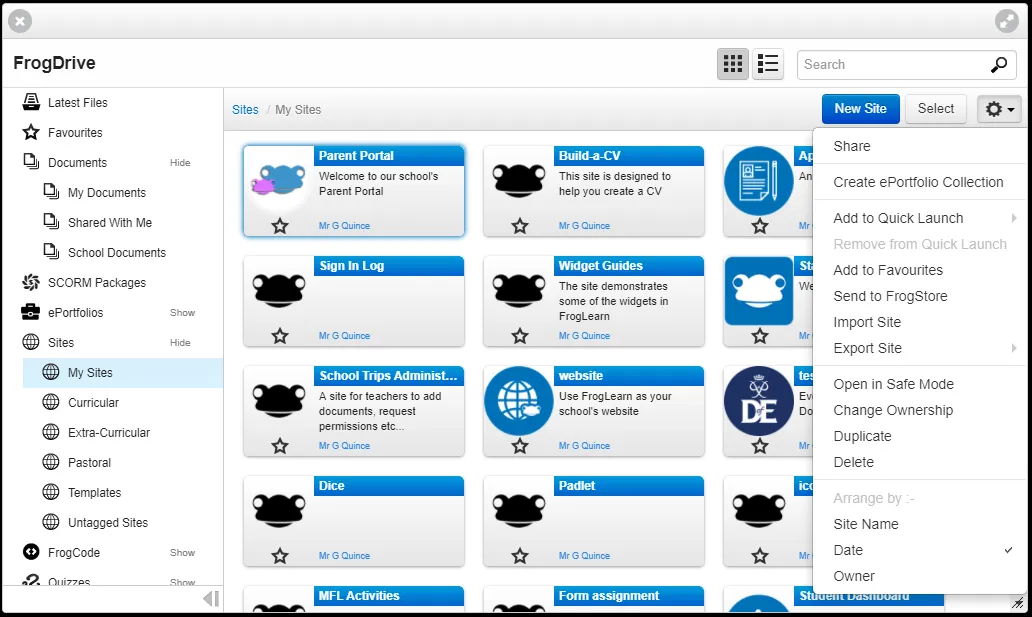Screen dimensions: 1032x617
Task: Toggle favourite star on Padlet site
Action: (520, 556)
